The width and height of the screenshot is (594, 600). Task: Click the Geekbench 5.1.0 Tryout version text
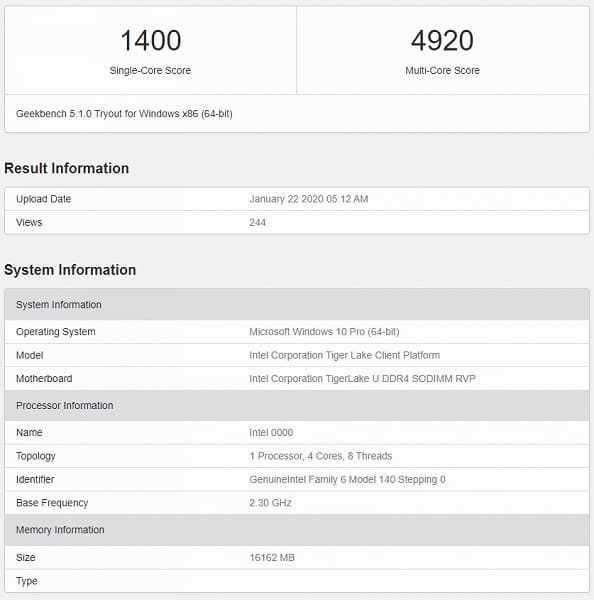pos(124,114)
